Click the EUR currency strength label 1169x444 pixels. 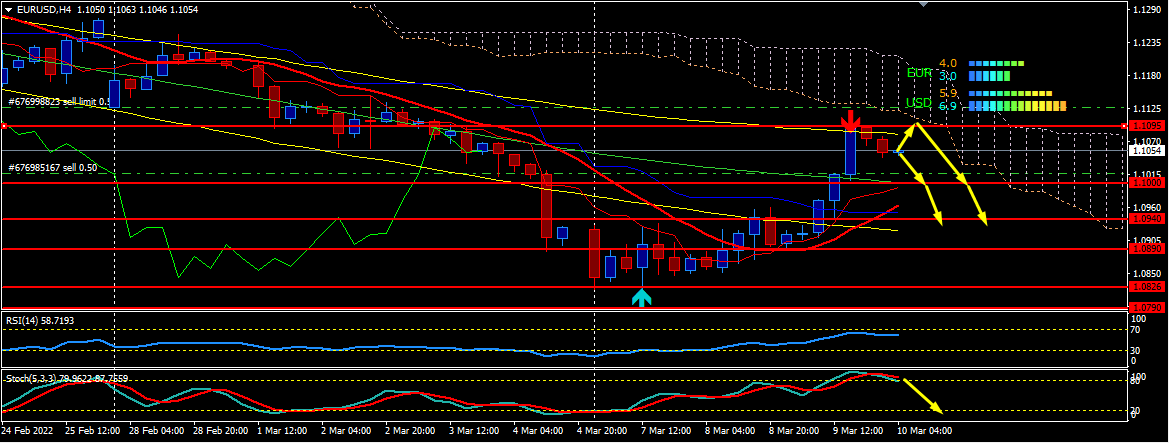(x=919, y=73)
